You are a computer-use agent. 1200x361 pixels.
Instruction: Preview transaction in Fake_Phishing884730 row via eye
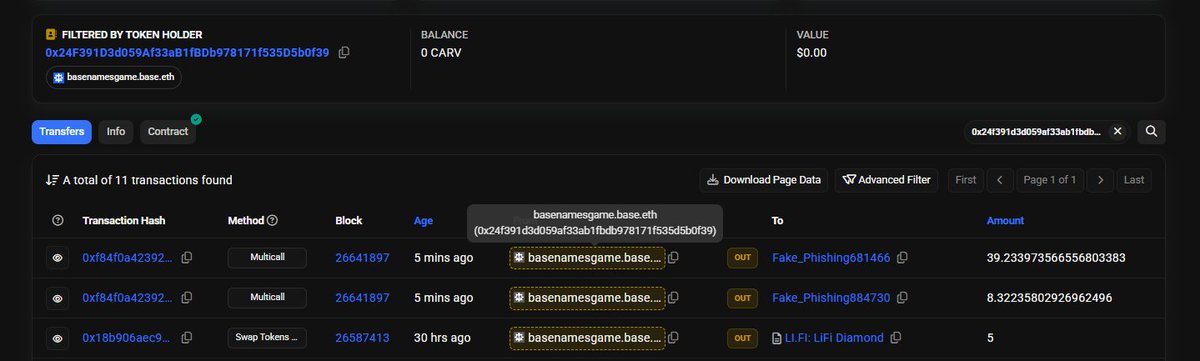[x=58, y=298]
